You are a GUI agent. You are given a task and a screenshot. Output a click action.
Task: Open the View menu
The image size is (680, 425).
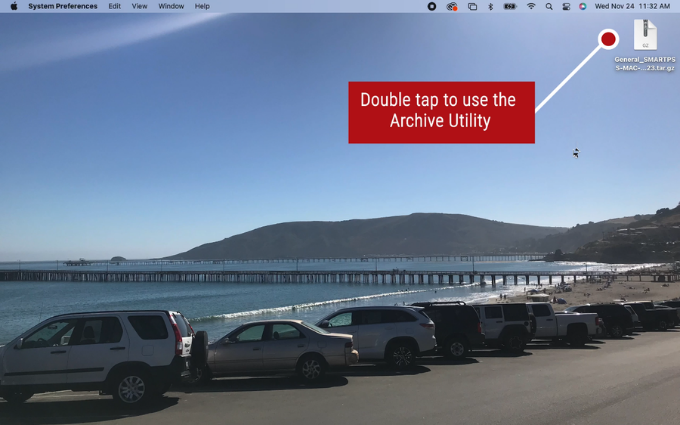pos(139,6)
